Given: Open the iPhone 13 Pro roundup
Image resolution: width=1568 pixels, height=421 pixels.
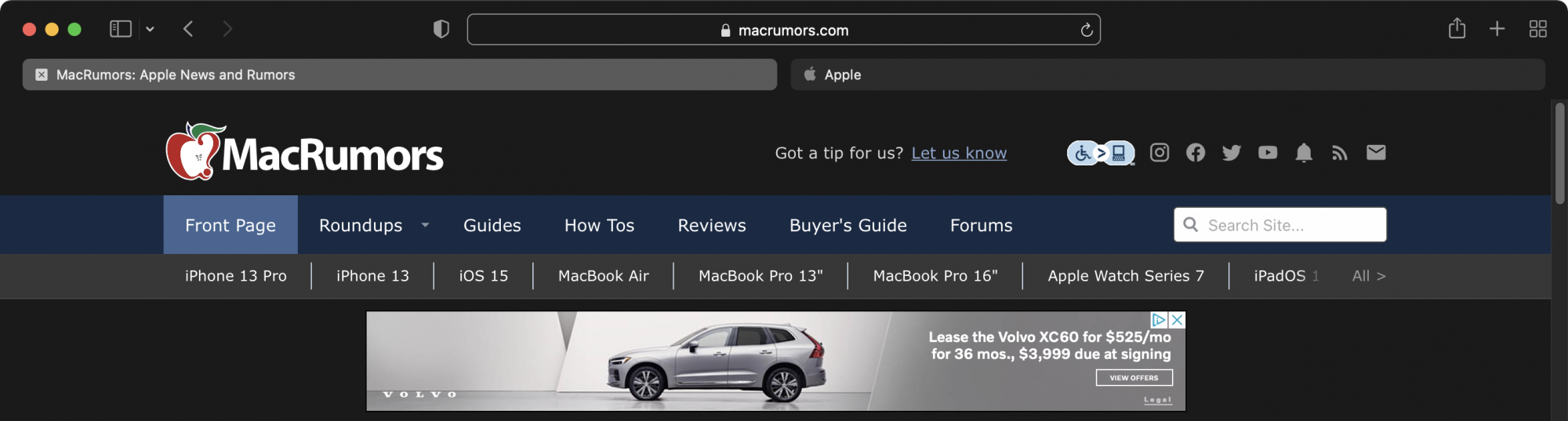Looking at the screenshot, I should click(x=236, y=276).
